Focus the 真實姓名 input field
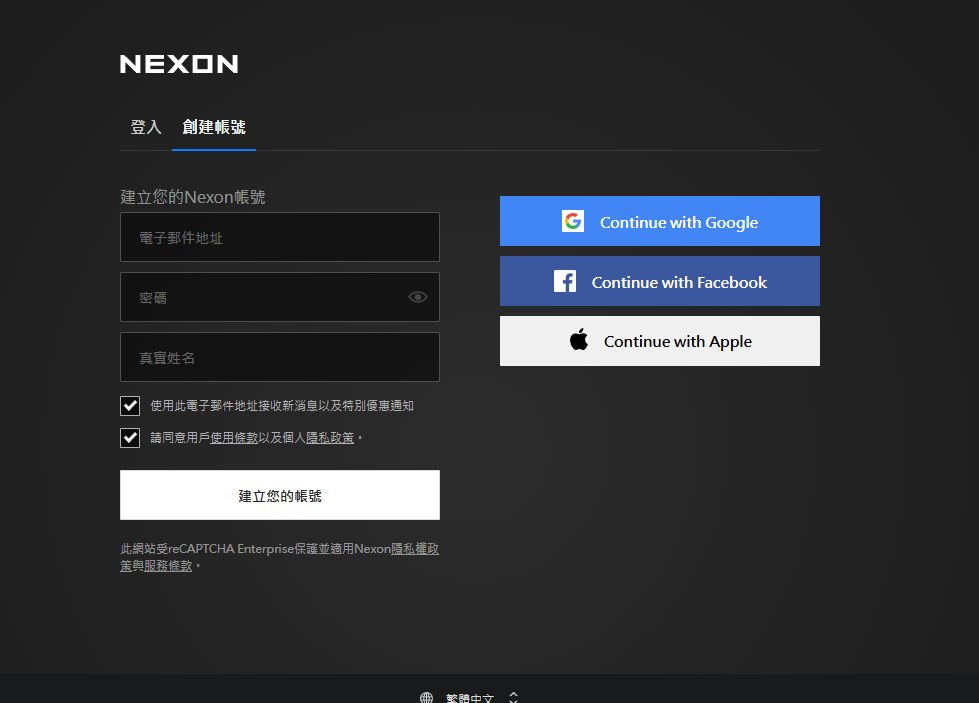 280,357
